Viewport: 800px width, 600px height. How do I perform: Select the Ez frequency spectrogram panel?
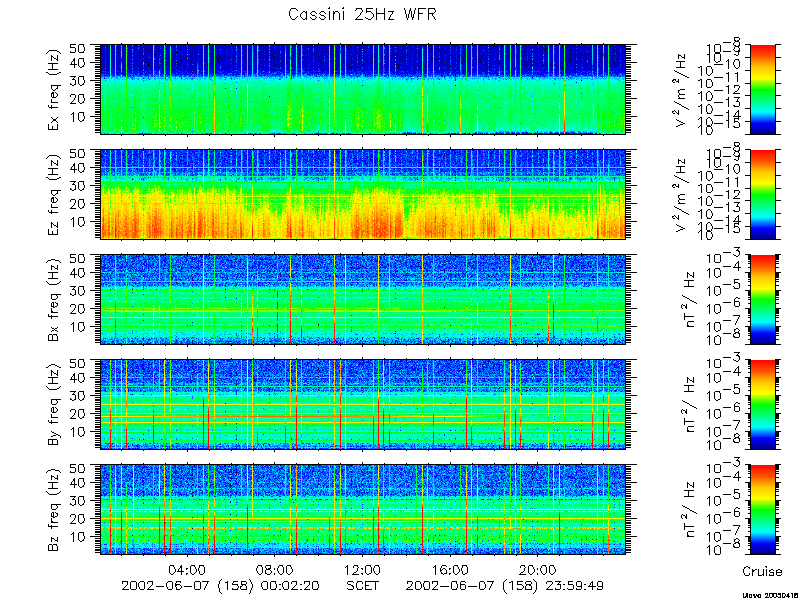coord(363,194)
